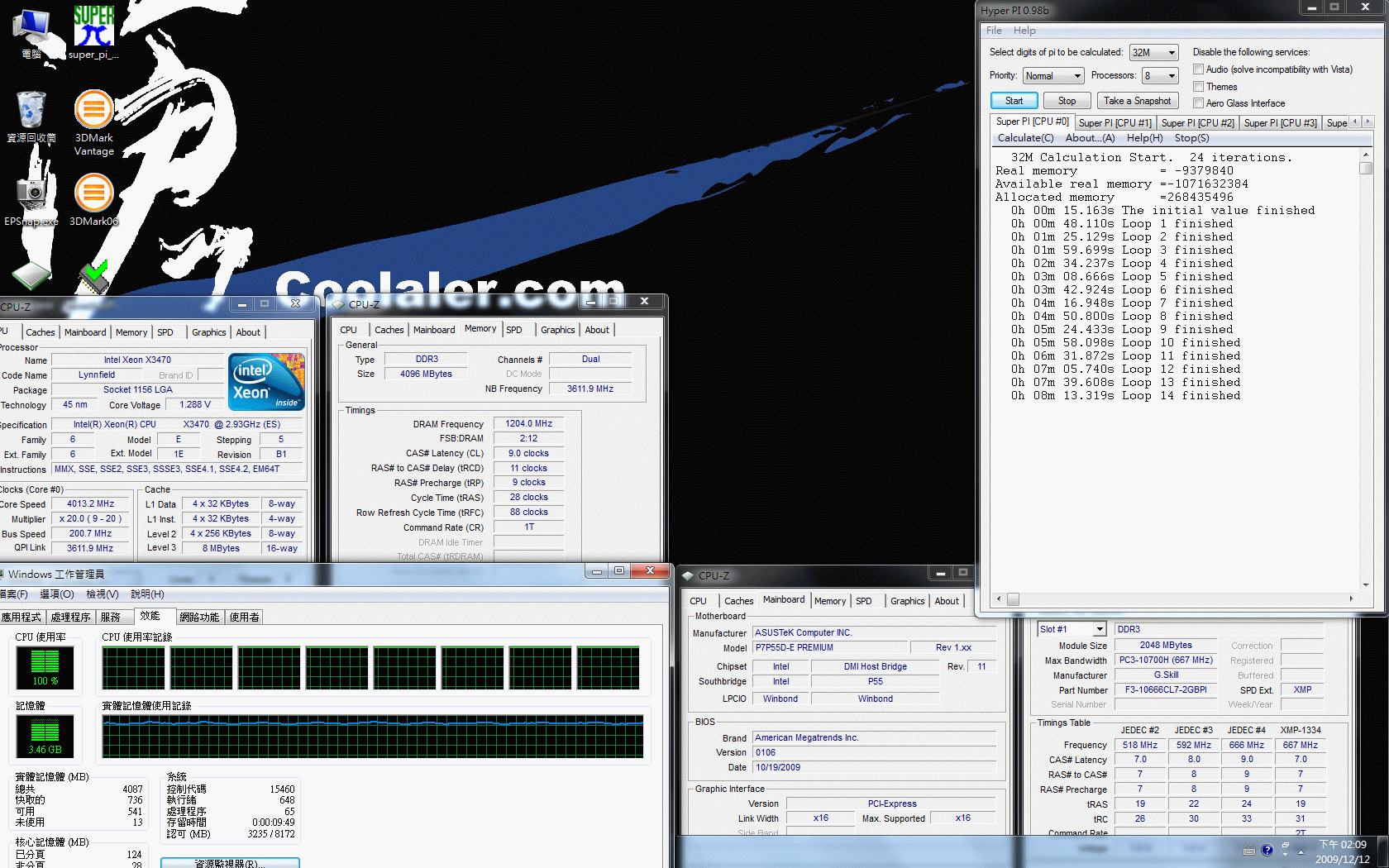Open About tab in CPU-Z Mainboard window
Viewport: 1389px width, 868px height.
click(x=947, y=601)
